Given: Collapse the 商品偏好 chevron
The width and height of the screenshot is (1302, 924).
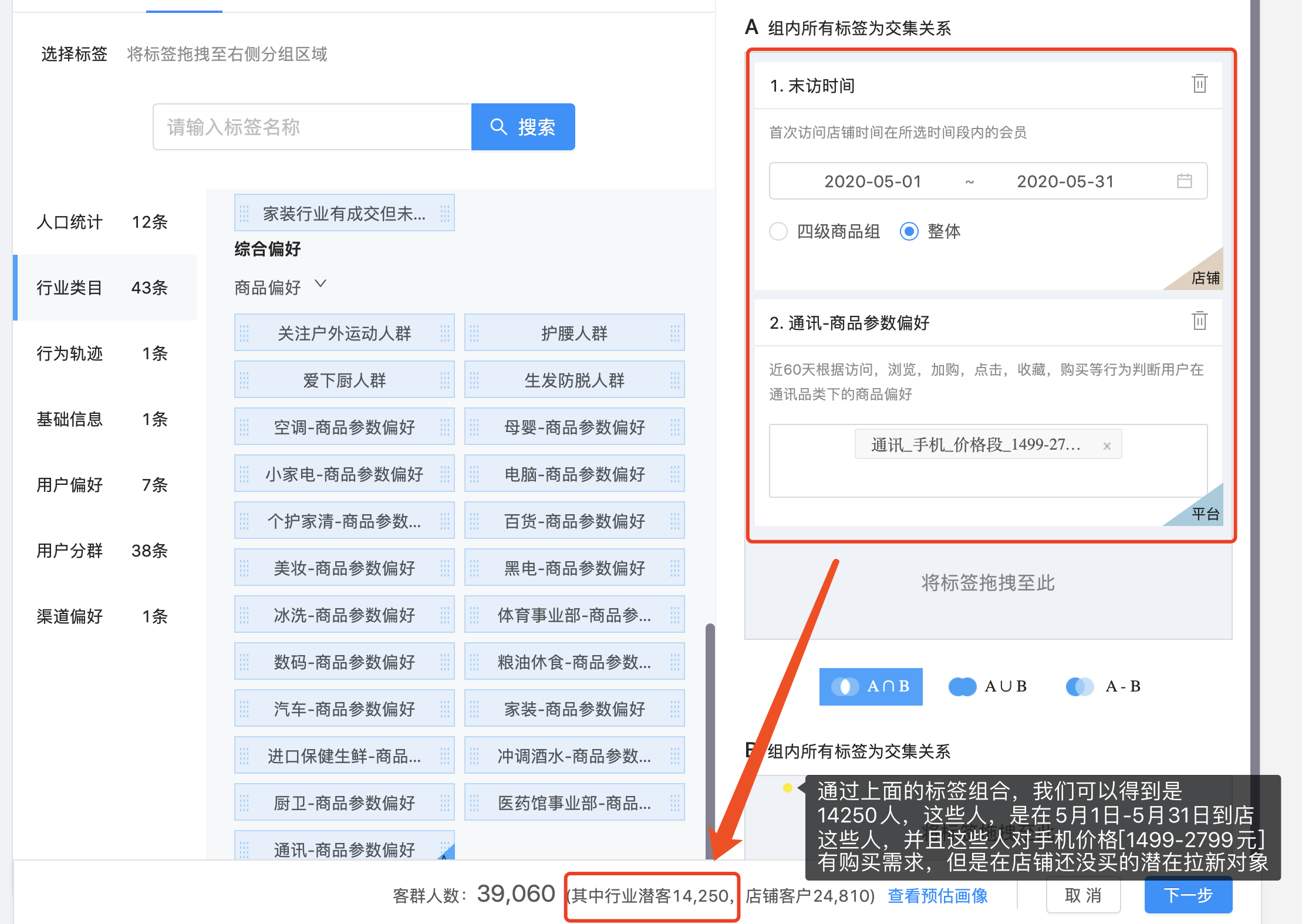Looking at the screenshot, I should [x=321, y=284].
